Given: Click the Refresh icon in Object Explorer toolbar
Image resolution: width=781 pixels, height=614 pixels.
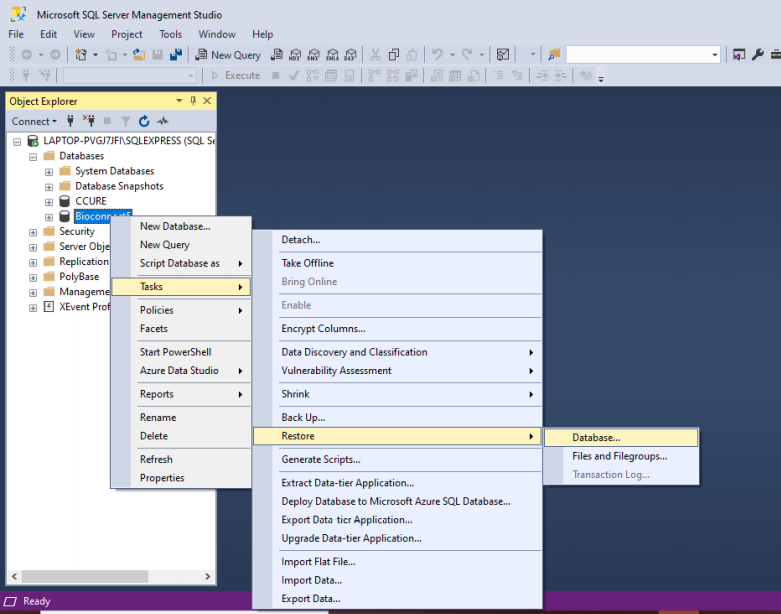Looking at the screenshot, I should (x=144, y=121).
